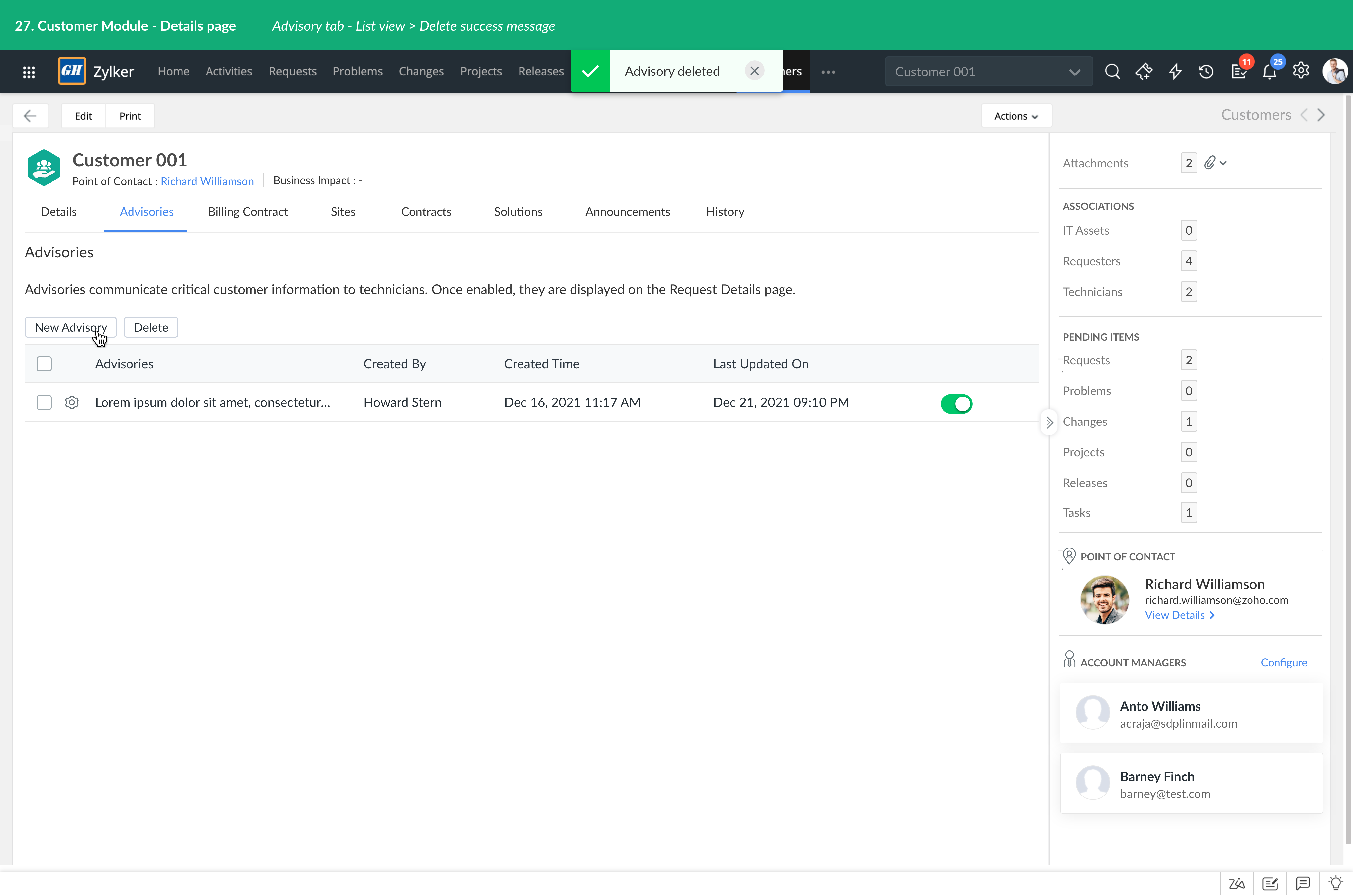Click the point of contact pin icon

click(1069, 556)
